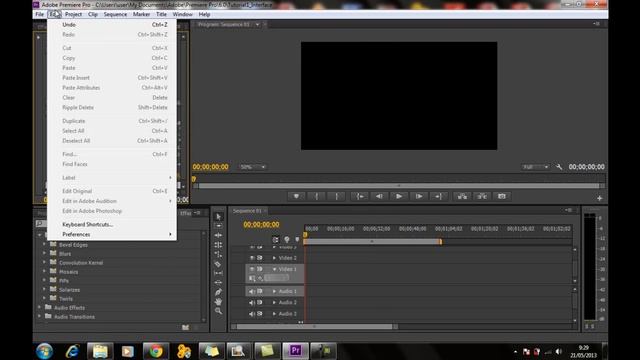Click Mark Out button
The width and height of the screenshot is (640, 360).
click(x=336, y=196)
